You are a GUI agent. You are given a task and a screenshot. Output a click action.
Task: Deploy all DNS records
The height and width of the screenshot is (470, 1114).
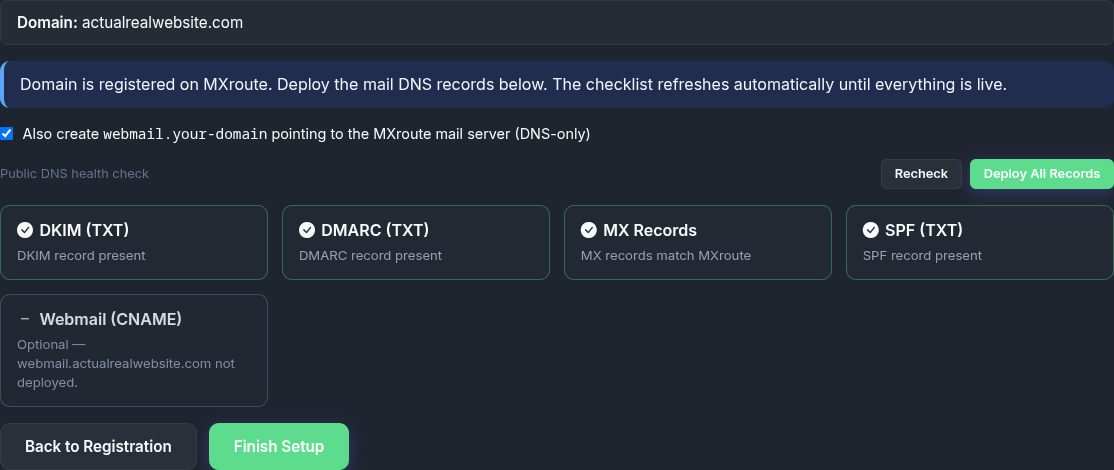1042,174
